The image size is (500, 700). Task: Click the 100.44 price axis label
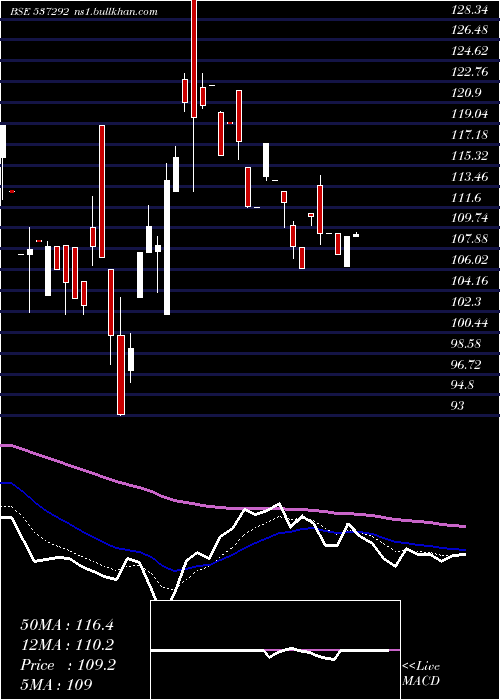(469, 323)
